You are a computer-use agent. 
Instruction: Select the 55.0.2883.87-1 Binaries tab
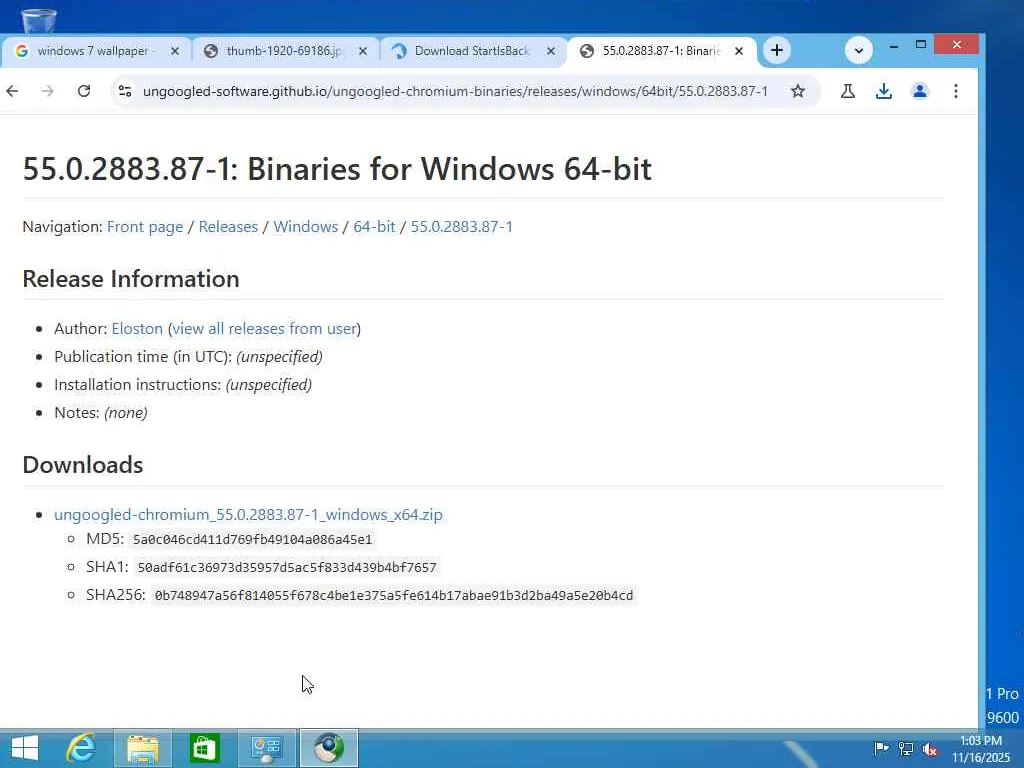(x=660, y=50)
